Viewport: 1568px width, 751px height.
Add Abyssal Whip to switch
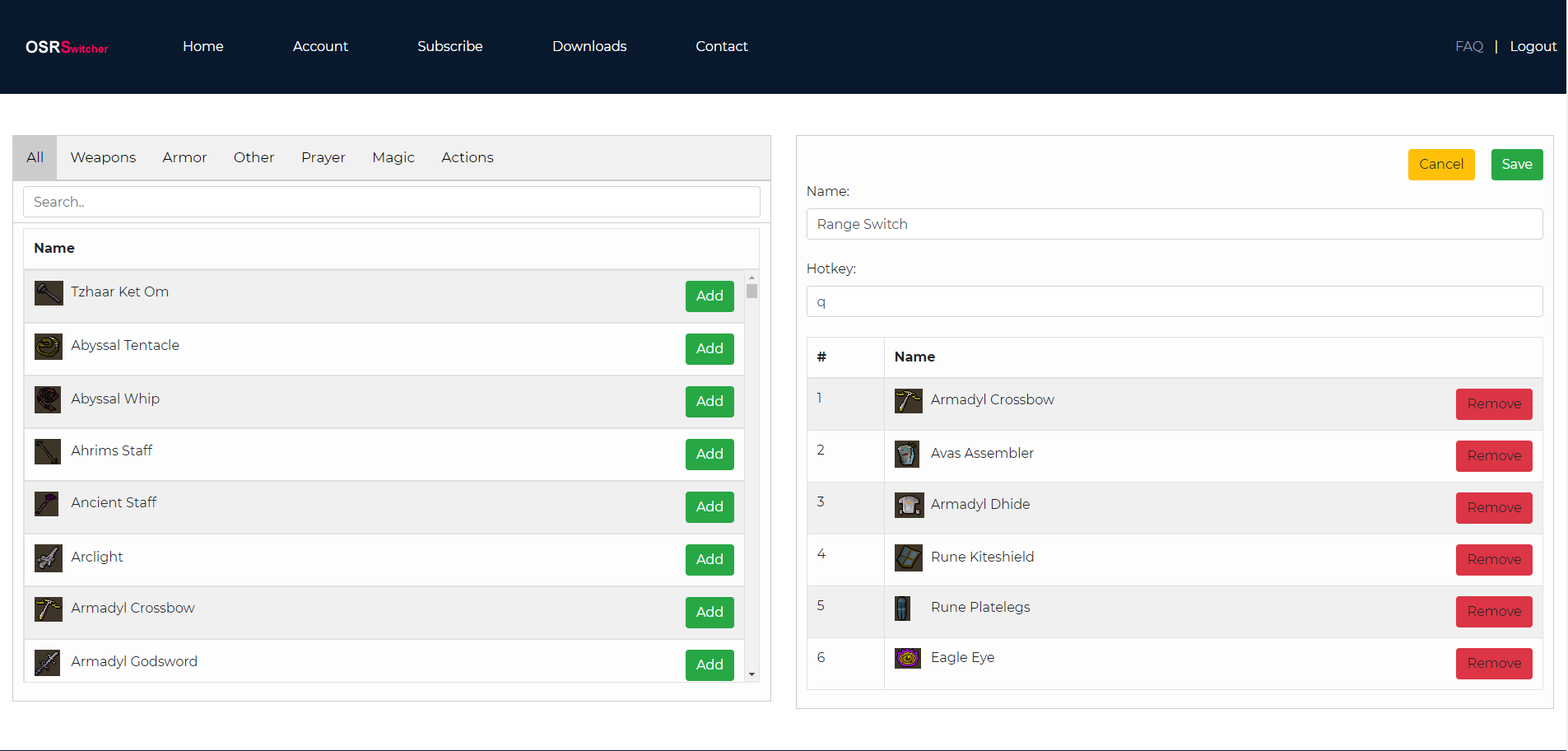[710, 402]
